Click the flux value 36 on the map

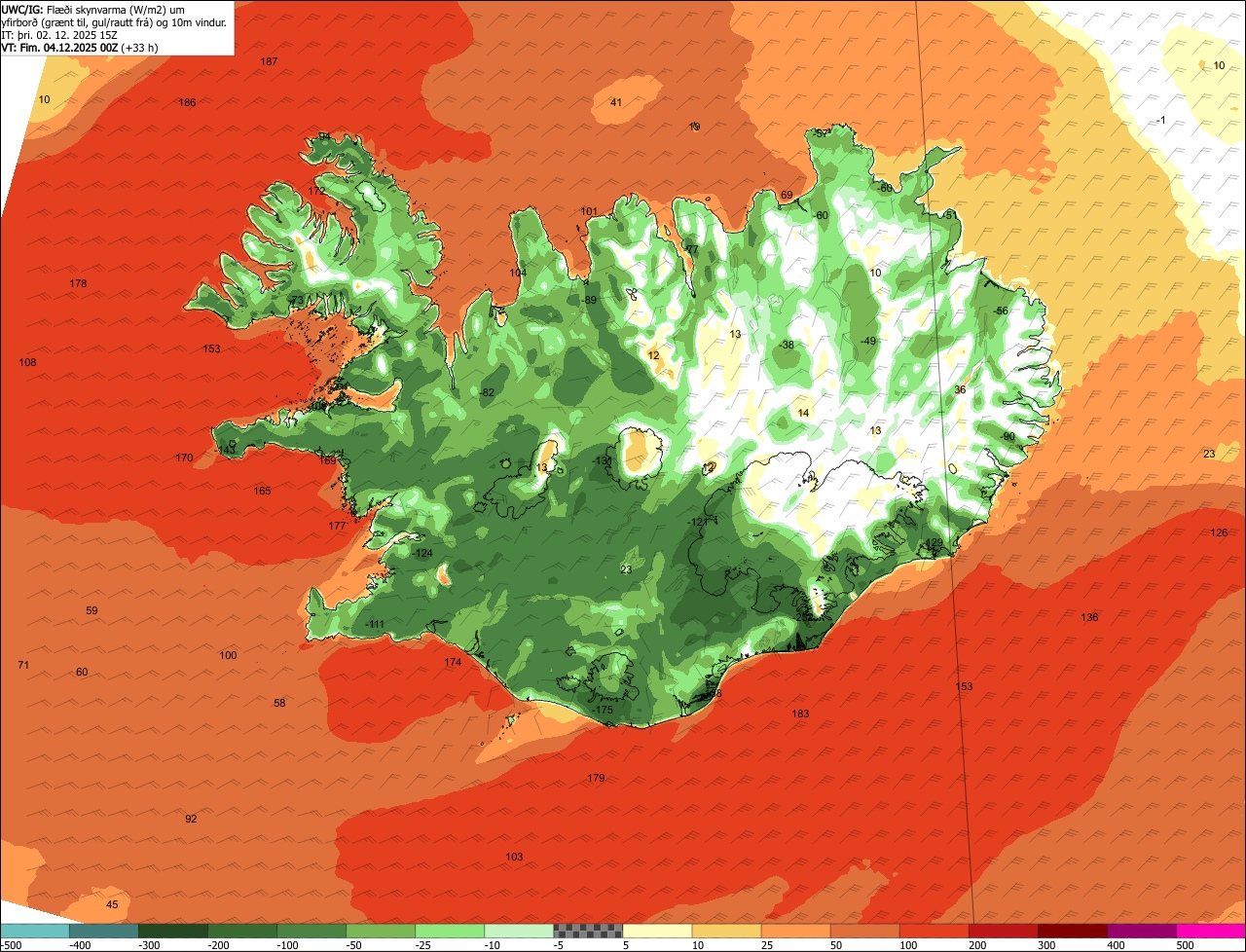(x=960, y=390)
